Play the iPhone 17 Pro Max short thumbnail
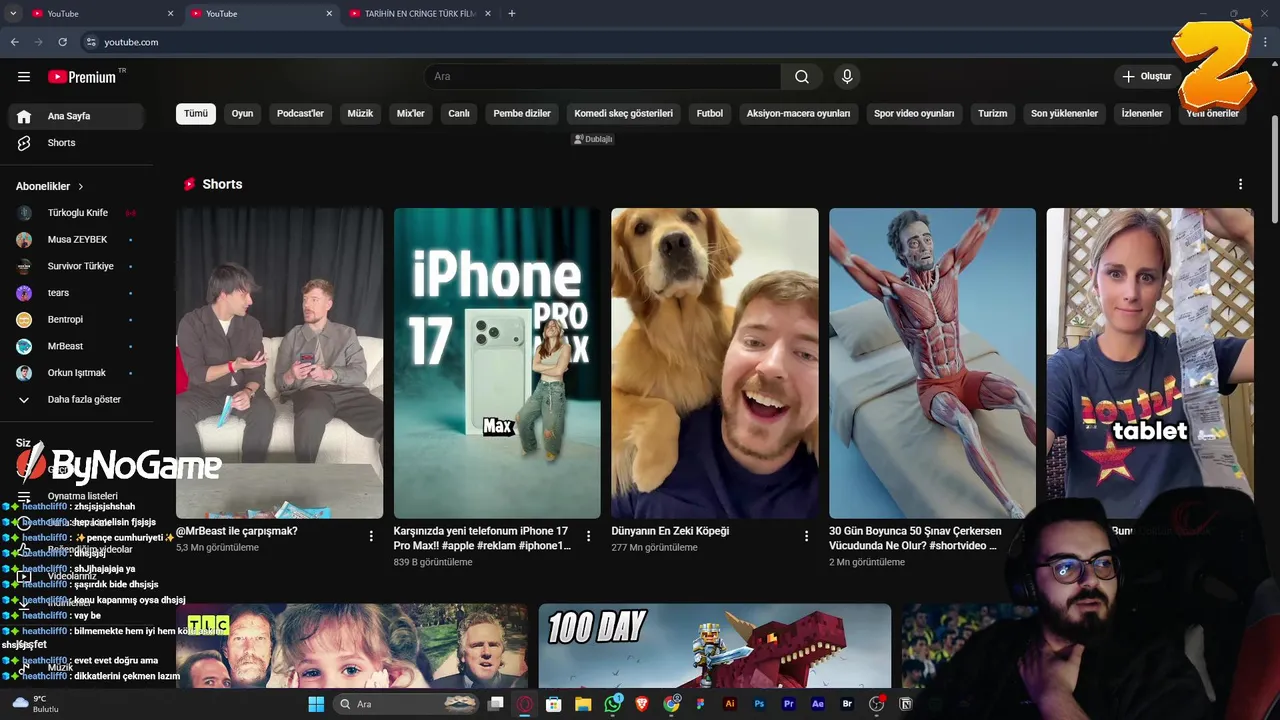 point(497,363)
